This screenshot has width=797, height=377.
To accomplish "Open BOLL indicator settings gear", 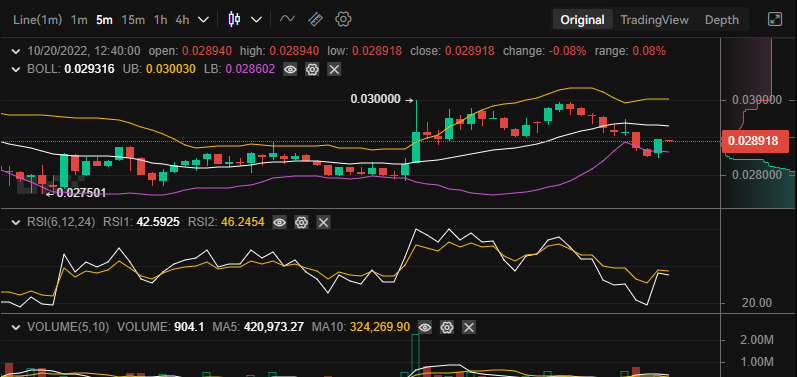I will click(x=312, y=70).
